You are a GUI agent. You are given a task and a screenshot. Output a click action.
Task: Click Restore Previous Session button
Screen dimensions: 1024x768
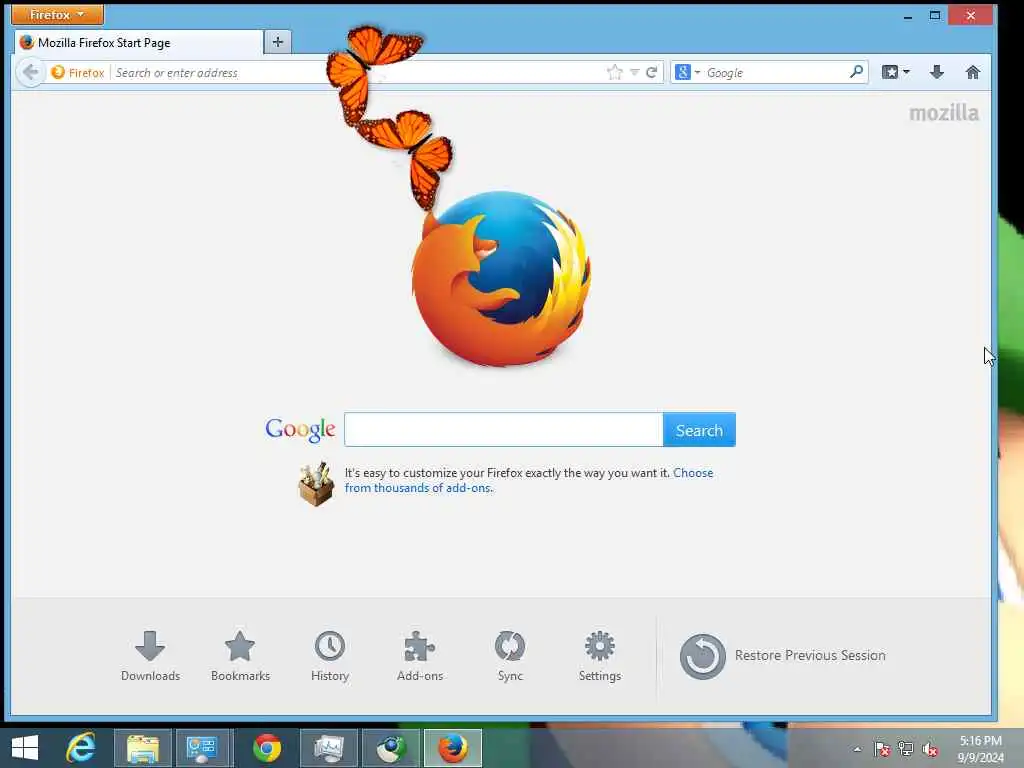pyautogui.click(x=782, y=656)
